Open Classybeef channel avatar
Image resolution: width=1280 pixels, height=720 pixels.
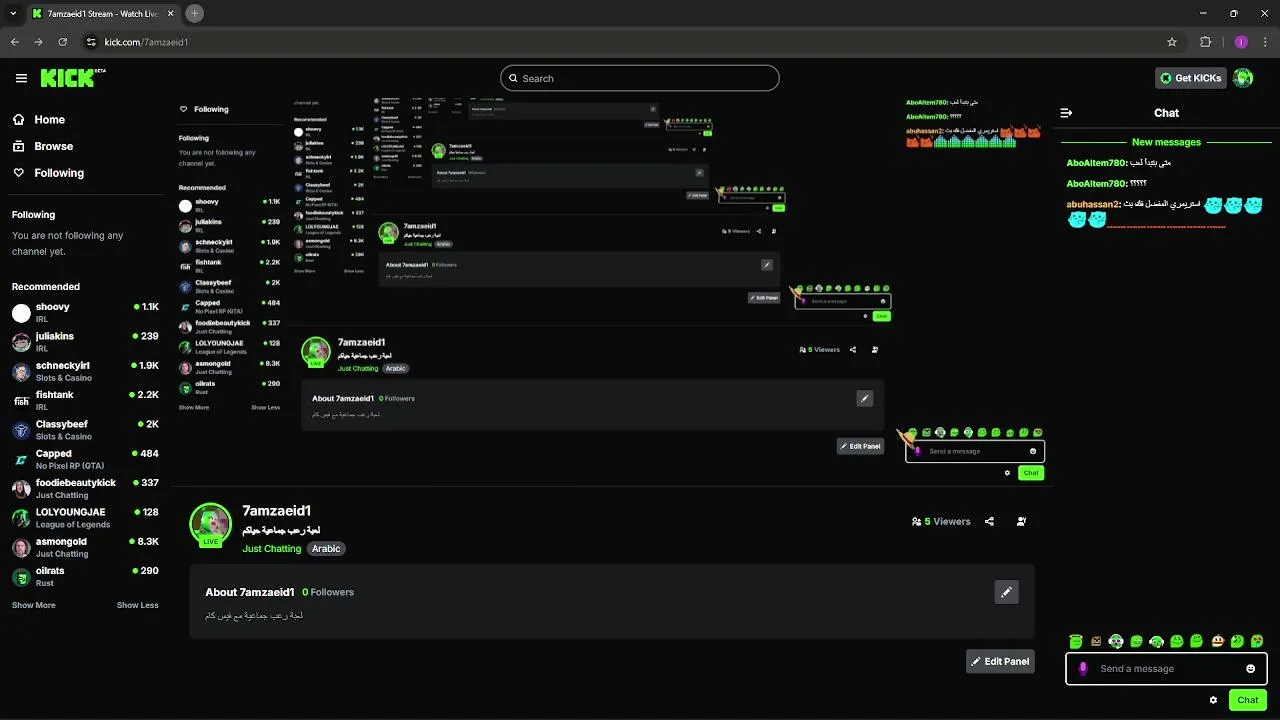[21, 430]
